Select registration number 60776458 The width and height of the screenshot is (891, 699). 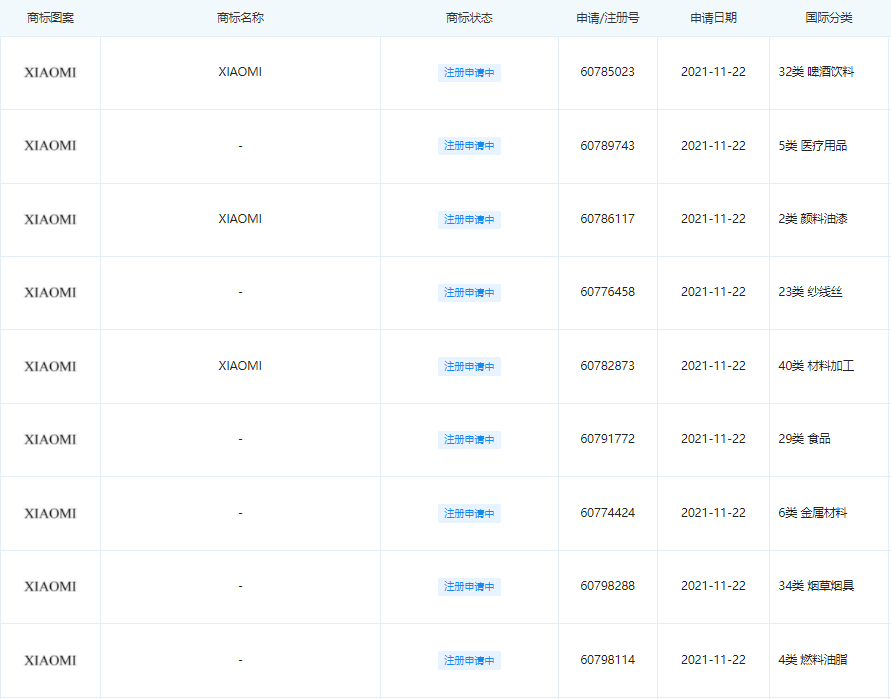(607, 292)
